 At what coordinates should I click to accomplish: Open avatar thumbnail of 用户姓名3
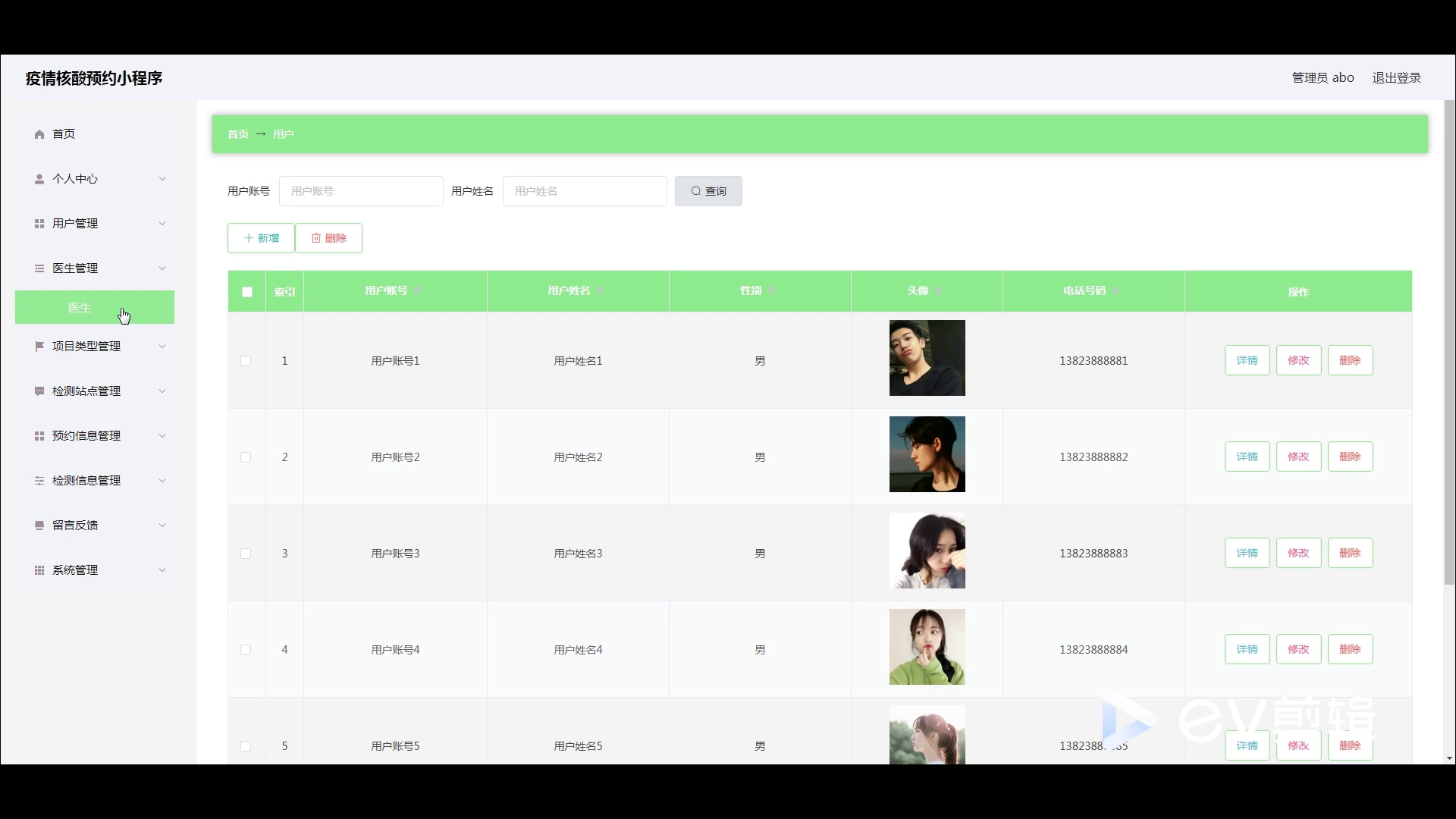(x=927, y=551)
